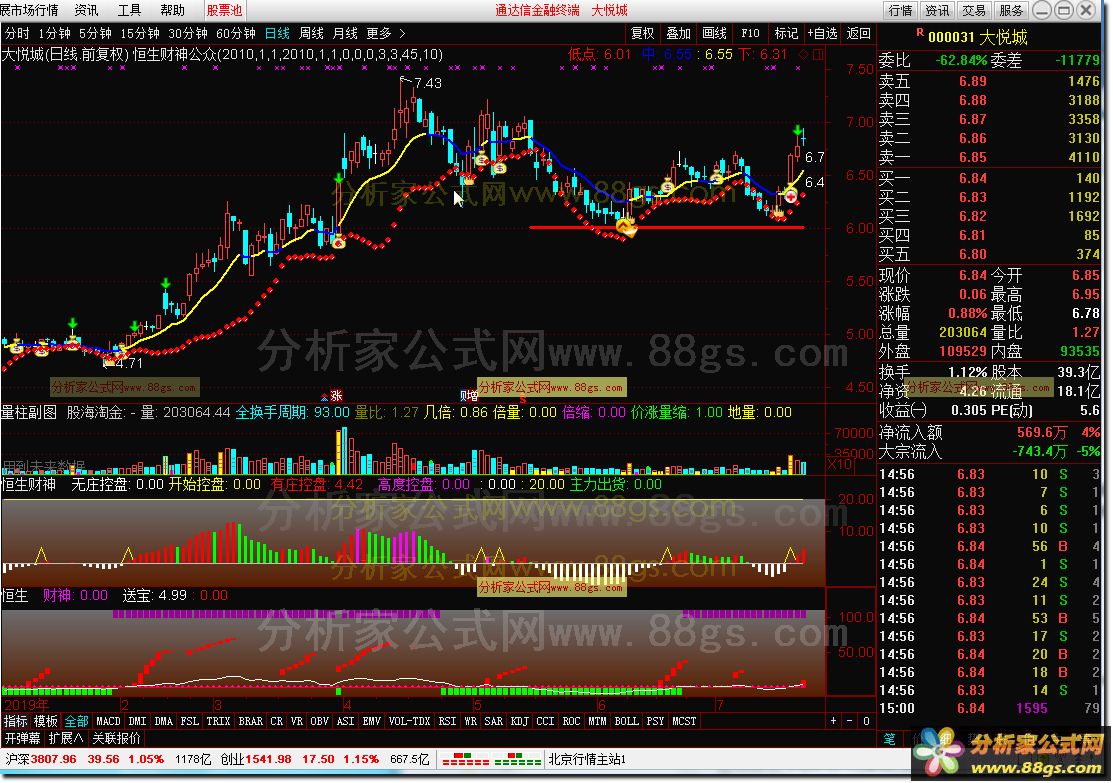Click the small square icon after the diamond
Viewport: 1113px width, 783px height.
pos(818,55)
